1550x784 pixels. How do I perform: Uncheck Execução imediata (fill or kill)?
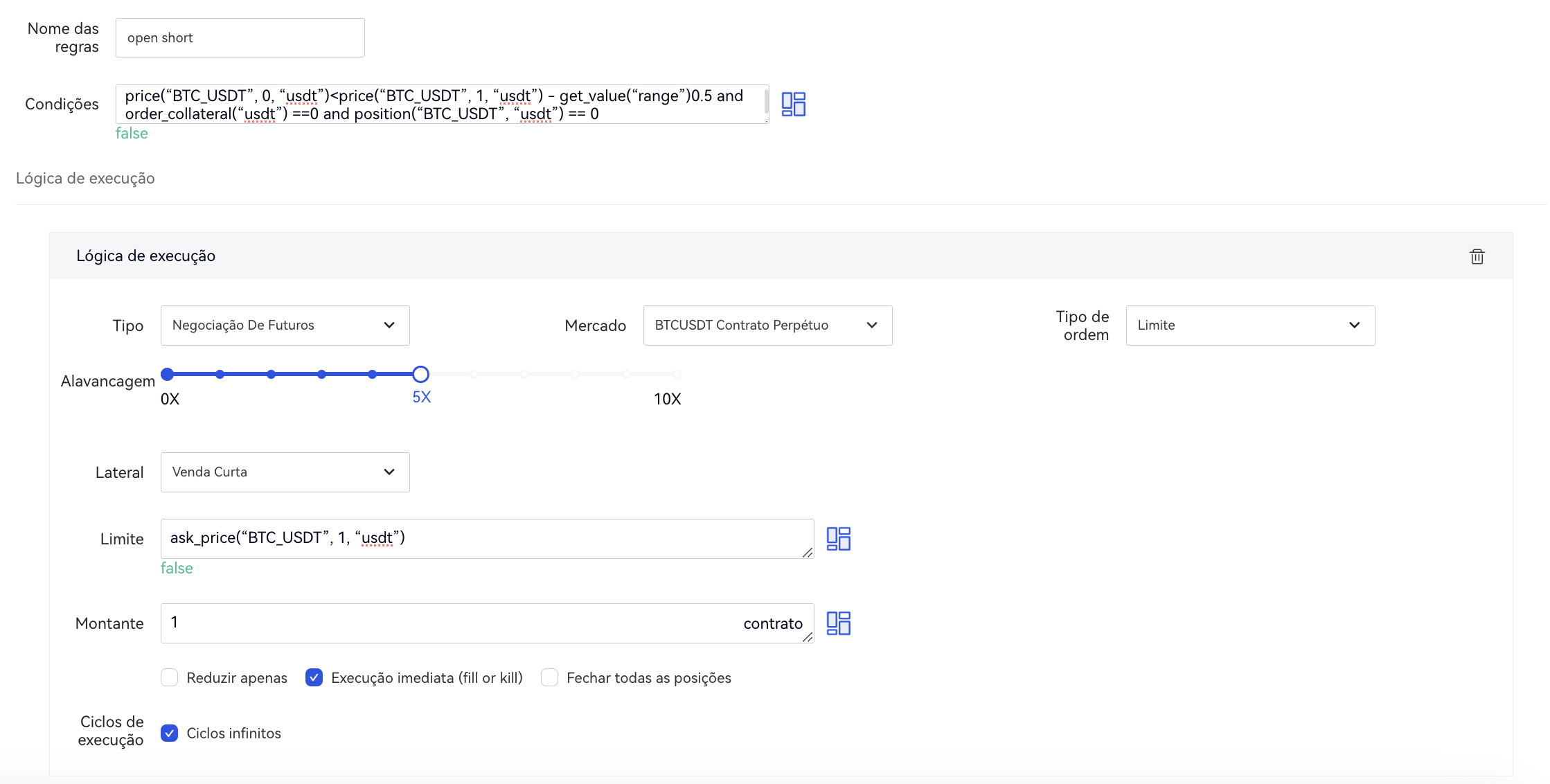(x=314, y=677)
